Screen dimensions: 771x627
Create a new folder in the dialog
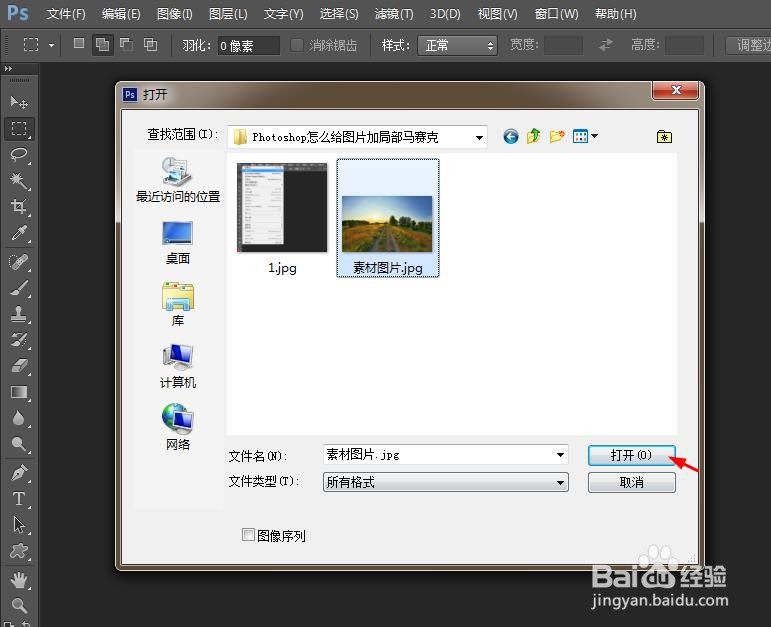pos(557,136)
